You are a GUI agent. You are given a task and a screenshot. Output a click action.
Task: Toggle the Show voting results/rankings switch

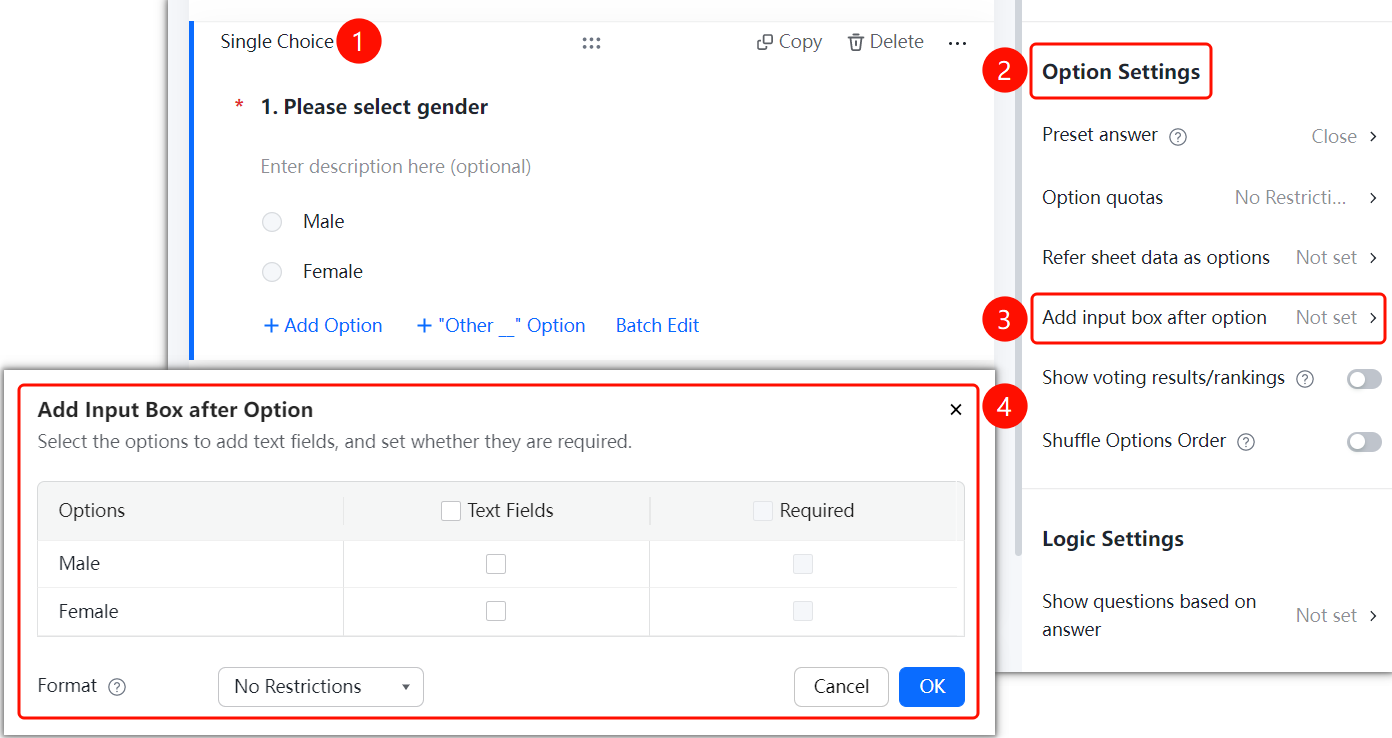pyautogui.click(x=1364, y=379)
